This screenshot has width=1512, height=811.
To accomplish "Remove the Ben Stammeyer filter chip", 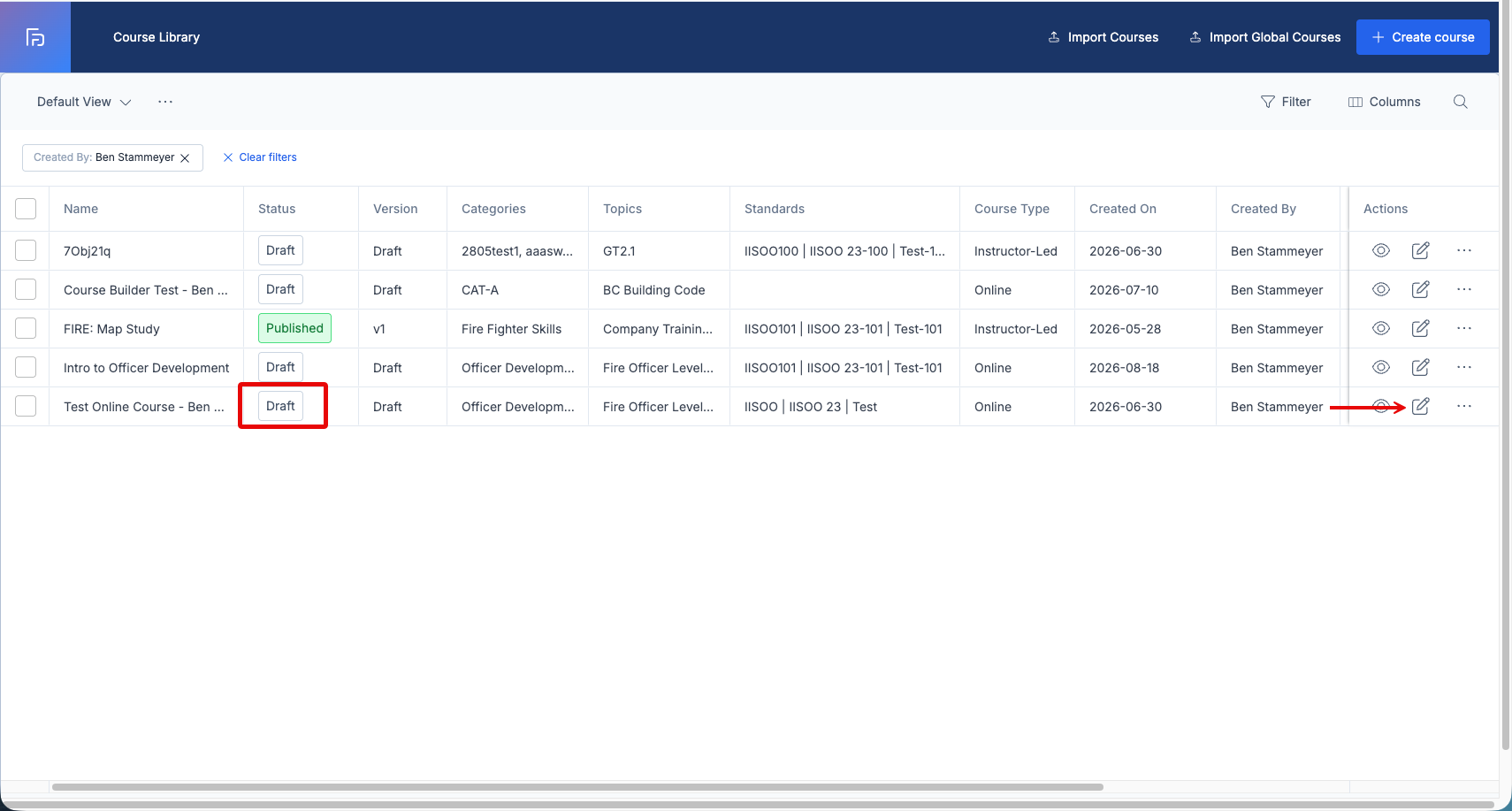I will [x=185, y=158].
